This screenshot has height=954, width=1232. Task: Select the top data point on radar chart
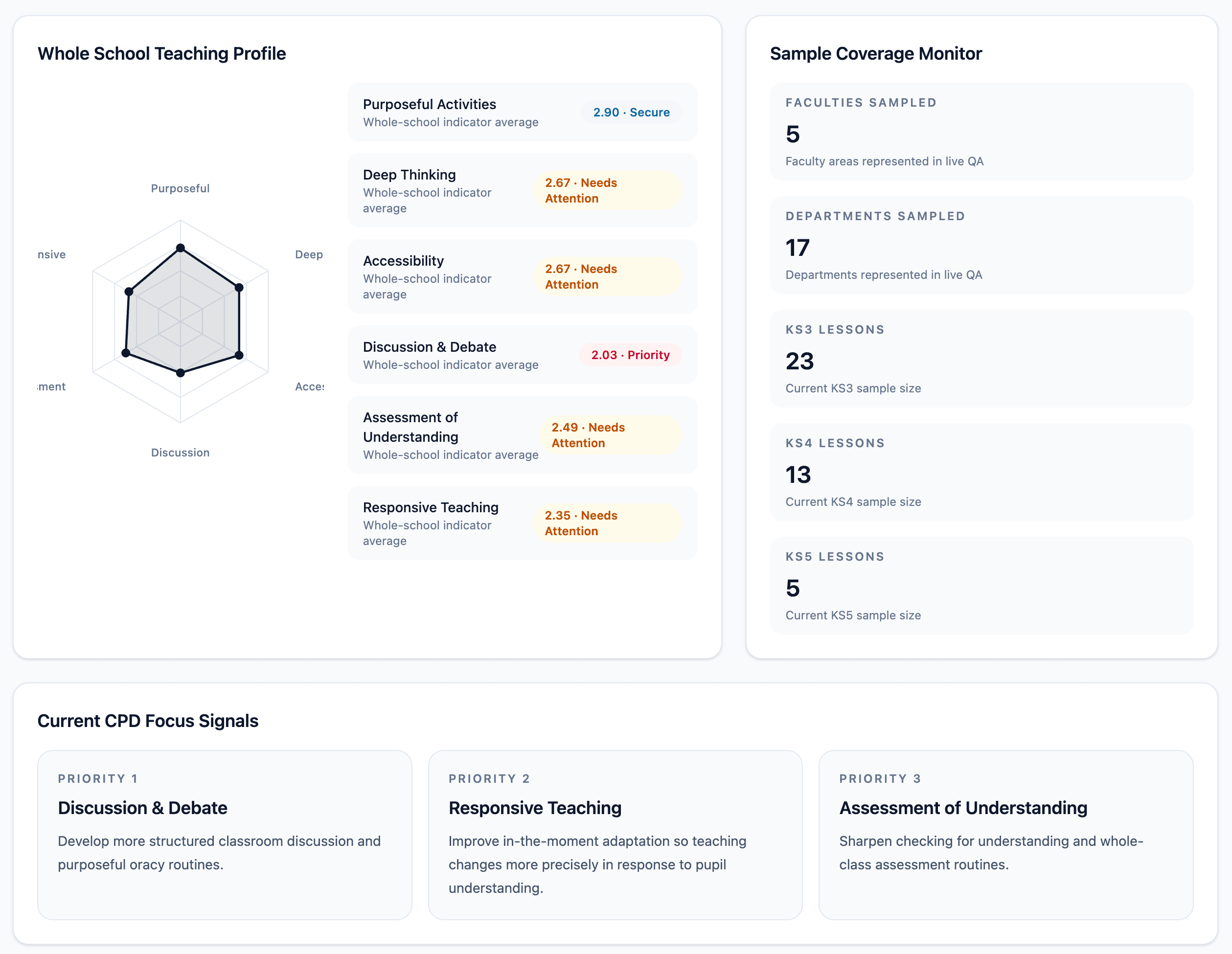pos(181,248)
